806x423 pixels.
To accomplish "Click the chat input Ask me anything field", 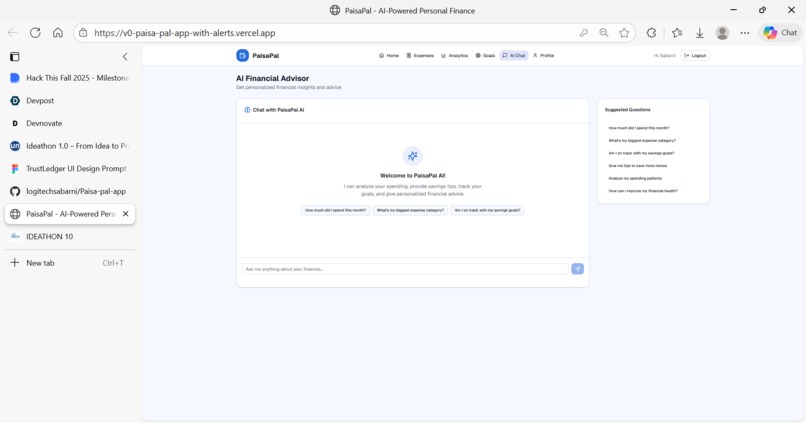I will point(405,269).
